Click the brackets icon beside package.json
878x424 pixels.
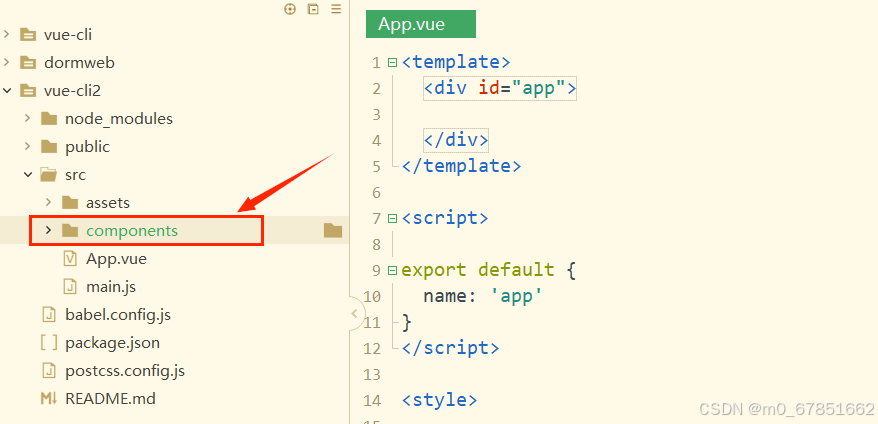49,343
